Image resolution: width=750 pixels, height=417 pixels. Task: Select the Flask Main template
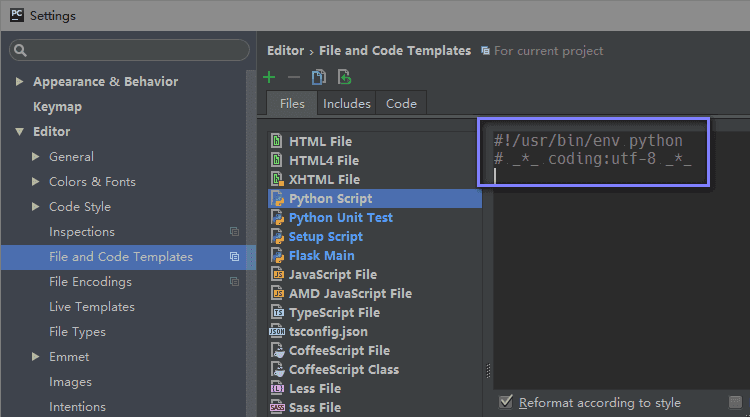pyautogui.click(x=321, y=255)
